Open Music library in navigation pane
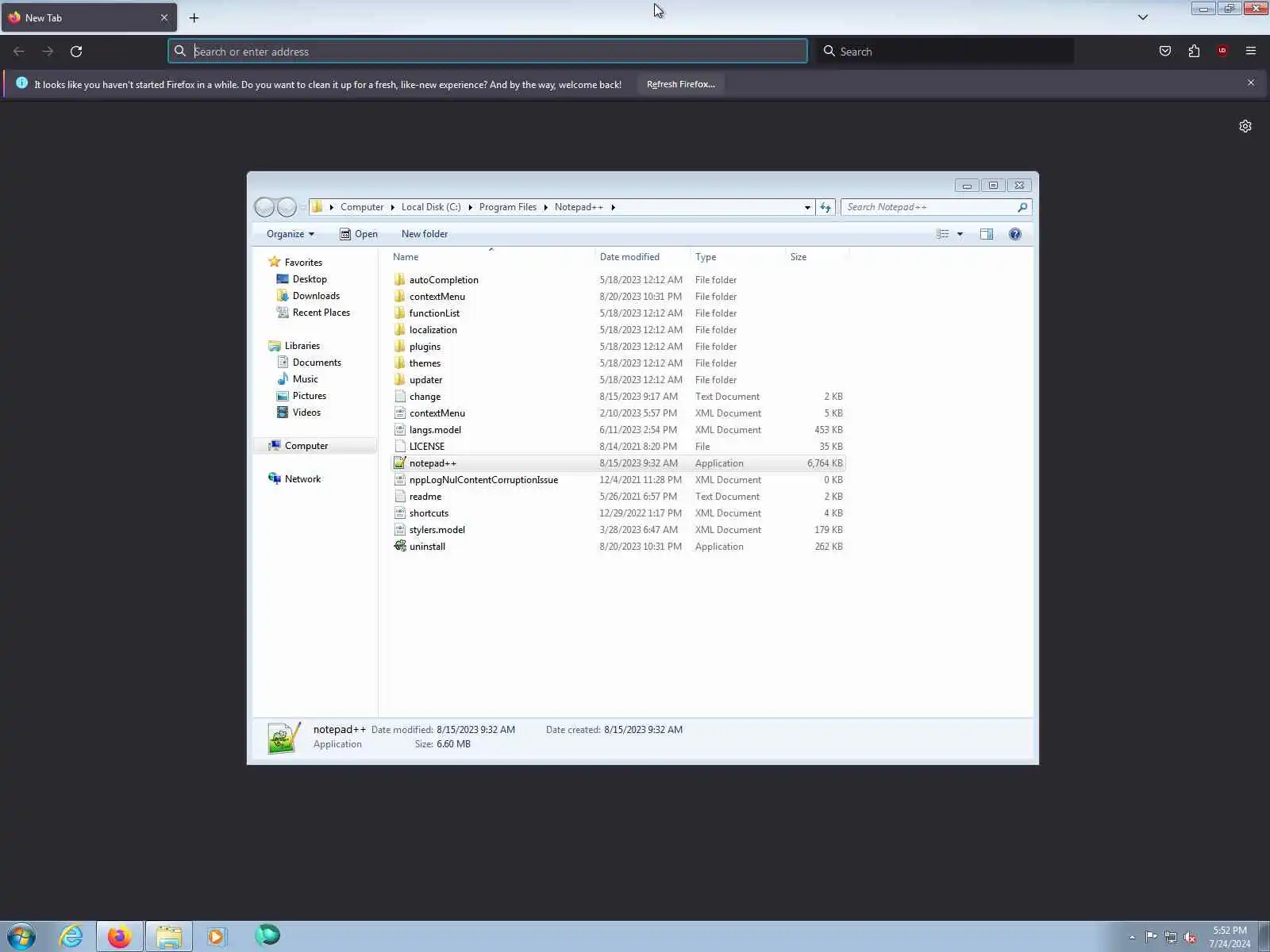 point(305,379)
